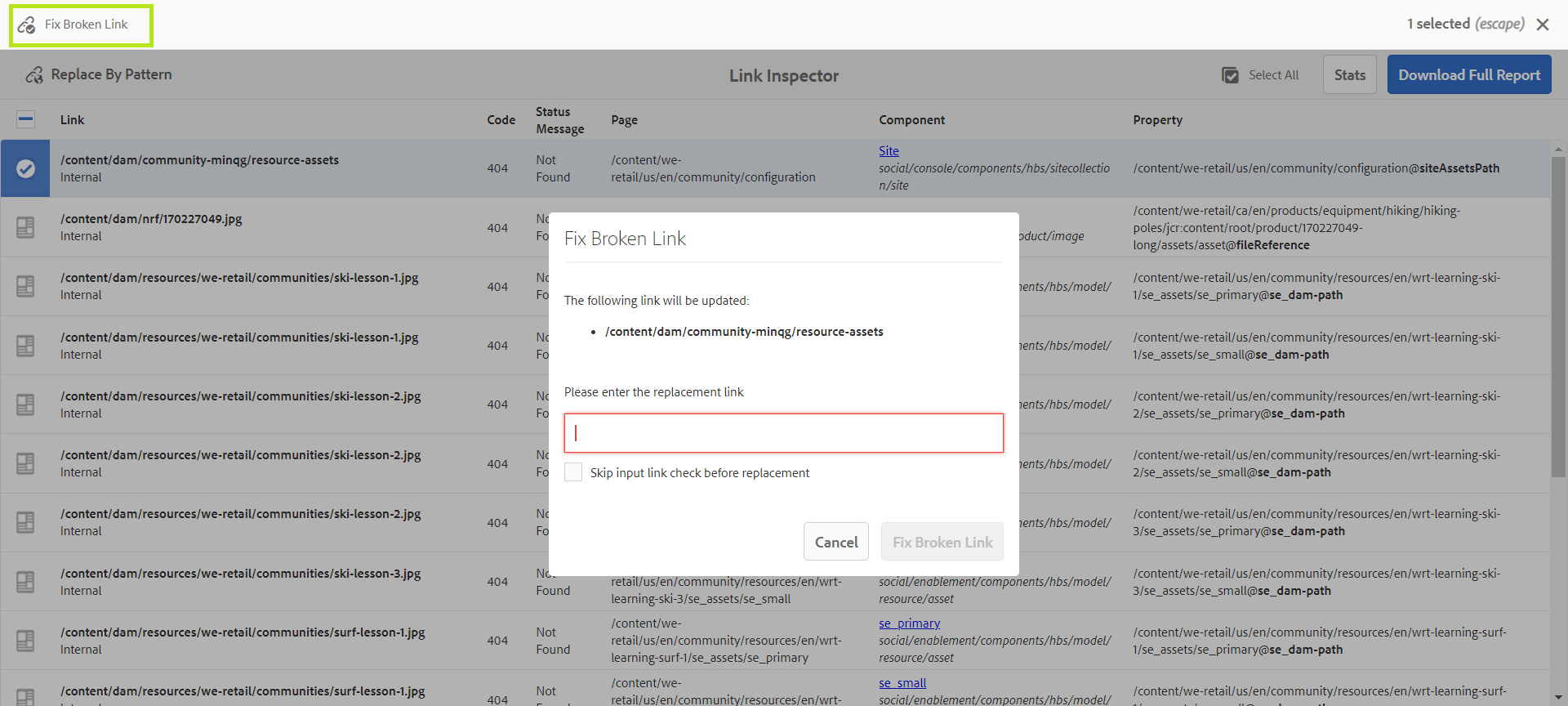1568x706 pixels.
Task: Click the ski-lesson-3.jpg link text
Action: [240, 574]
